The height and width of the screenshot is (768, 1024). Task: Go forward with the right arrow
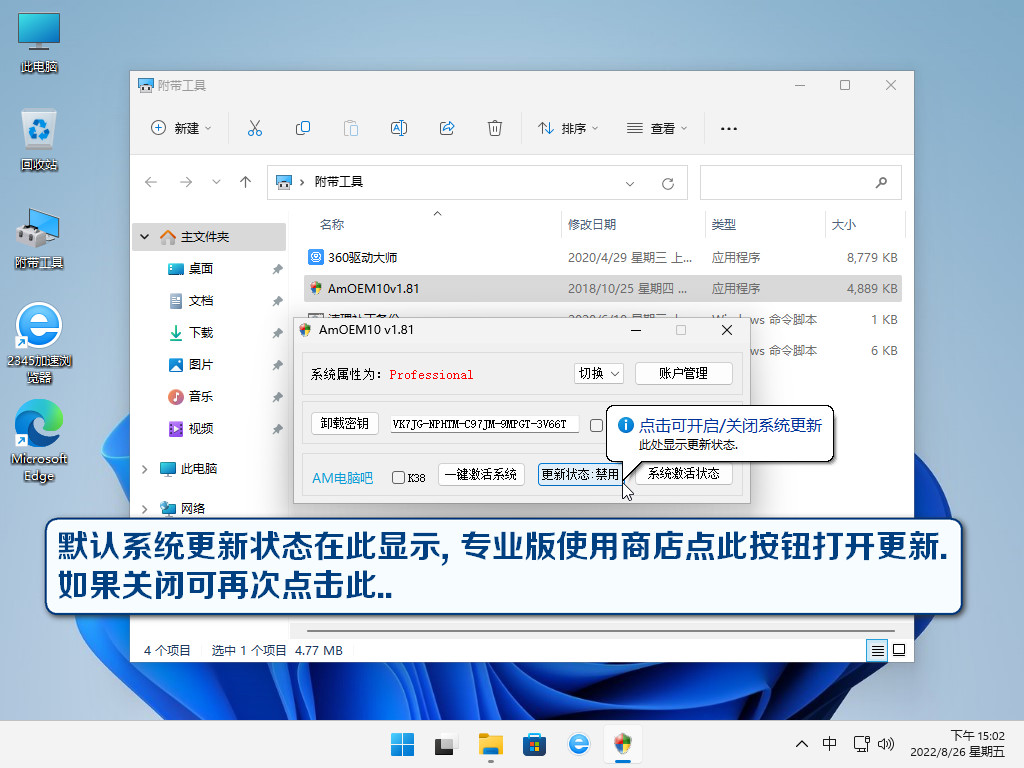[x=186, y=182]
